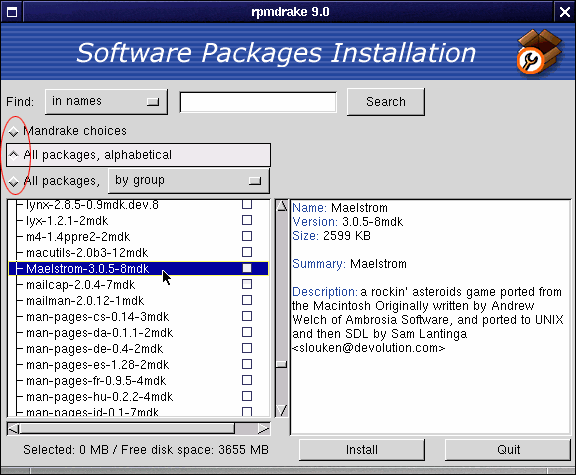Click the package list scroll-down arrow

(x=282, y=410)
